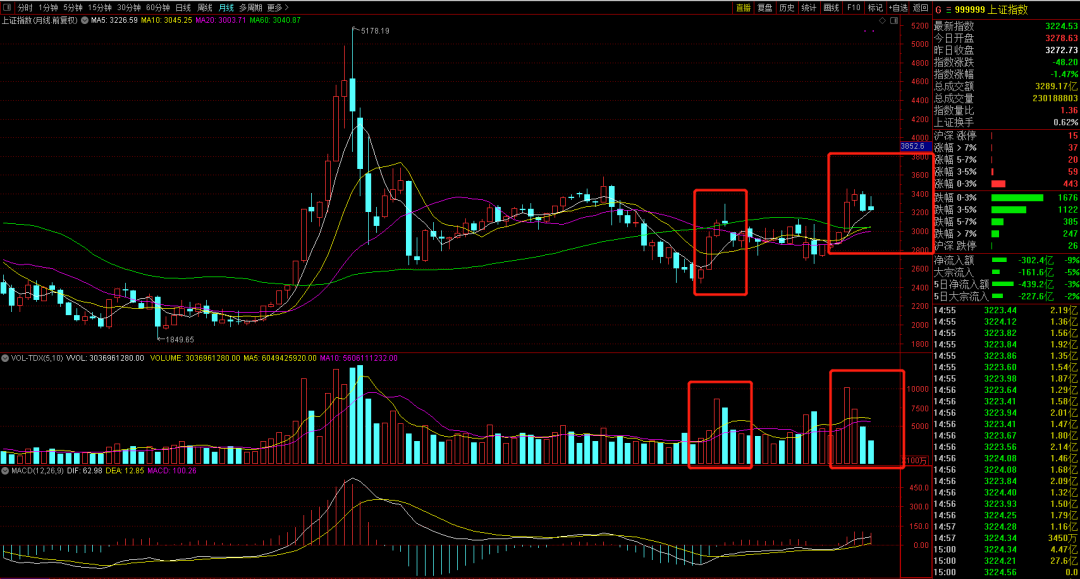Click the DIF: 62.98 MACD legend
Image resolution: width=1080 pixels, height=579 pixels.
click(x=84, y=471)
